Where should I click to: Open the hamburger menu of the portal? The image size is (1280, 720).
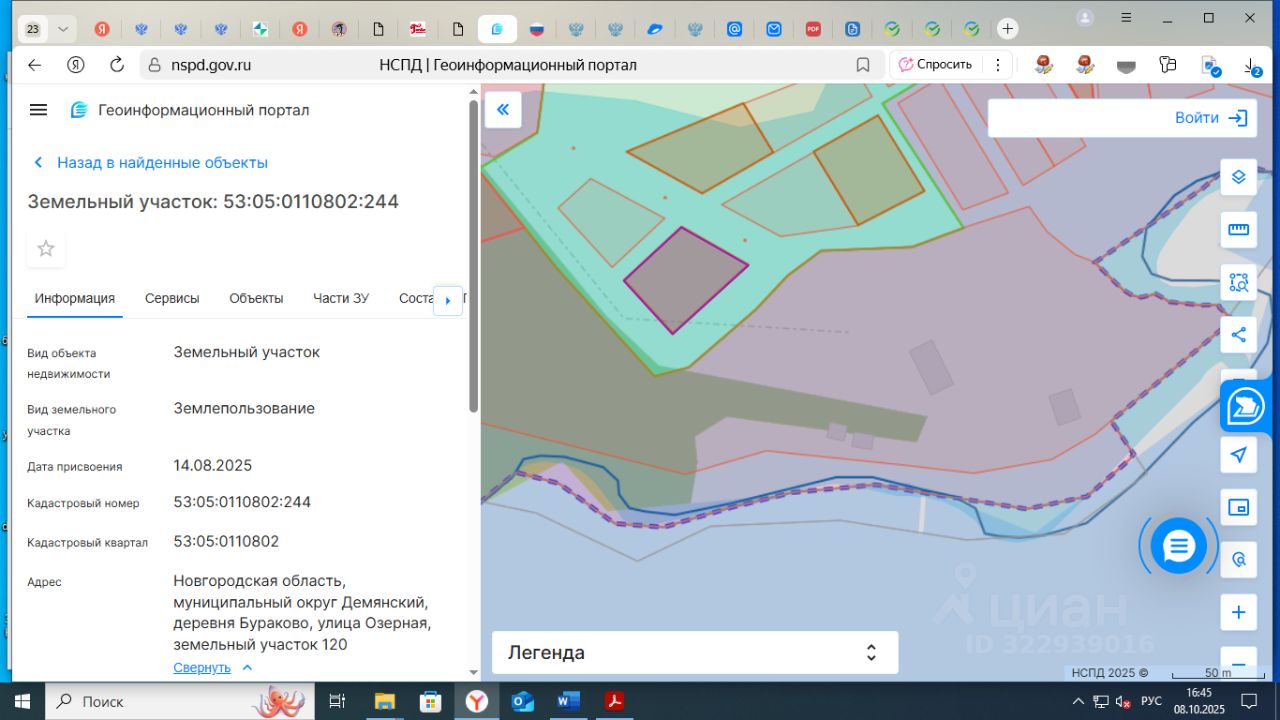tap(38, 110)
